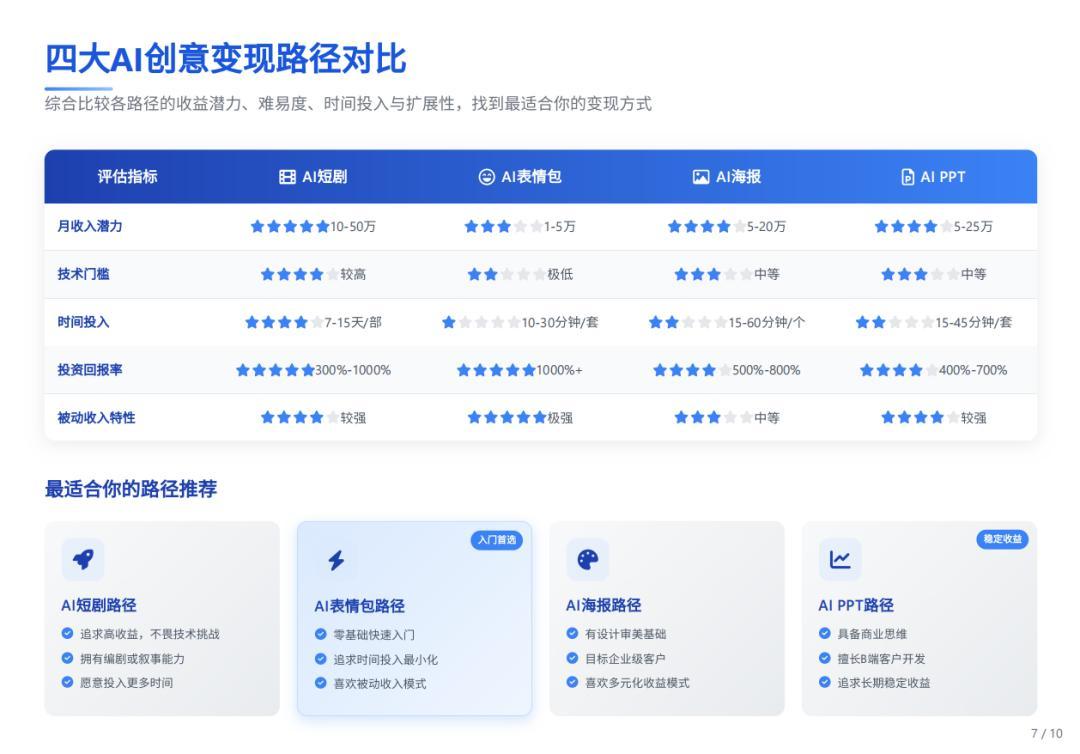Click checkmark beside 有设计审美基础
This screenshot has width=1080, height=754.
point(572,633)
